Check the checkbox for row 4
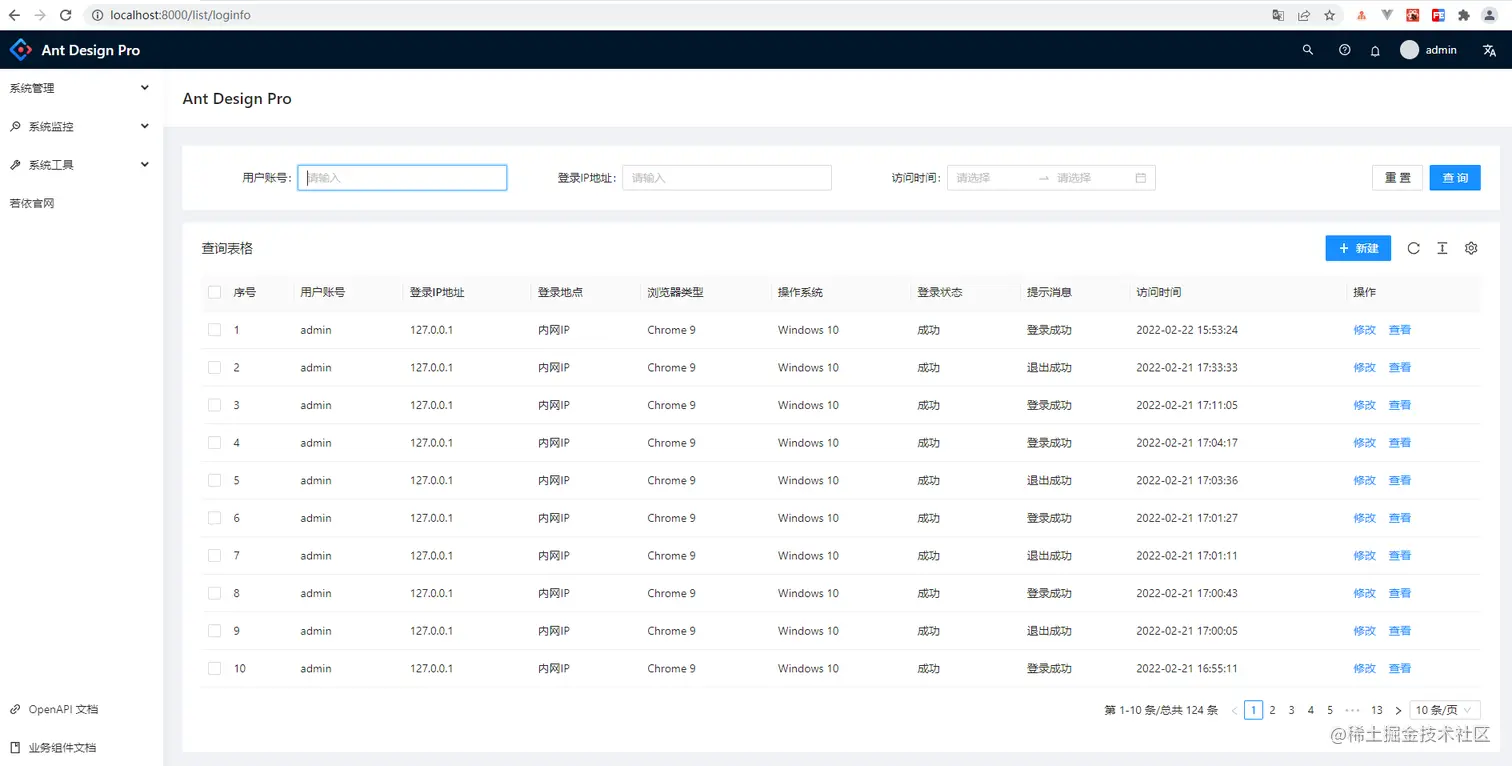1512x766 pixels. tap(214, 443)
